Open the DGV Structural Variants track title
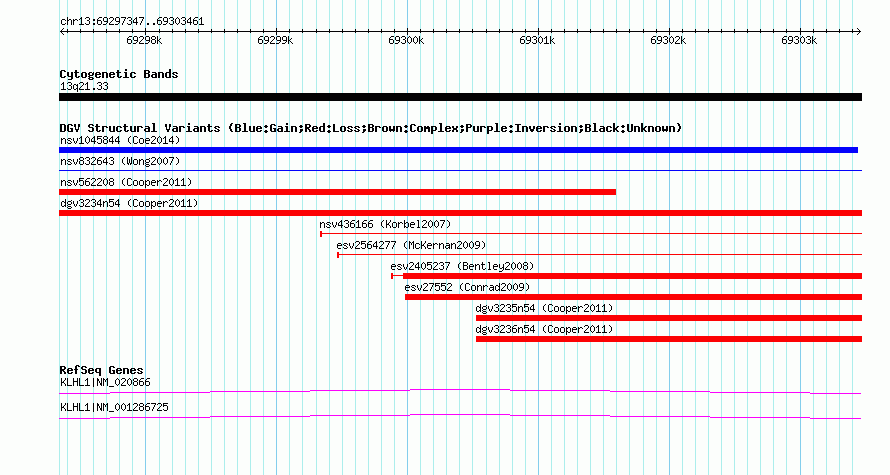The width and height of the screenshot is (890, 475). pyautogui.click(x=371, y=128)
